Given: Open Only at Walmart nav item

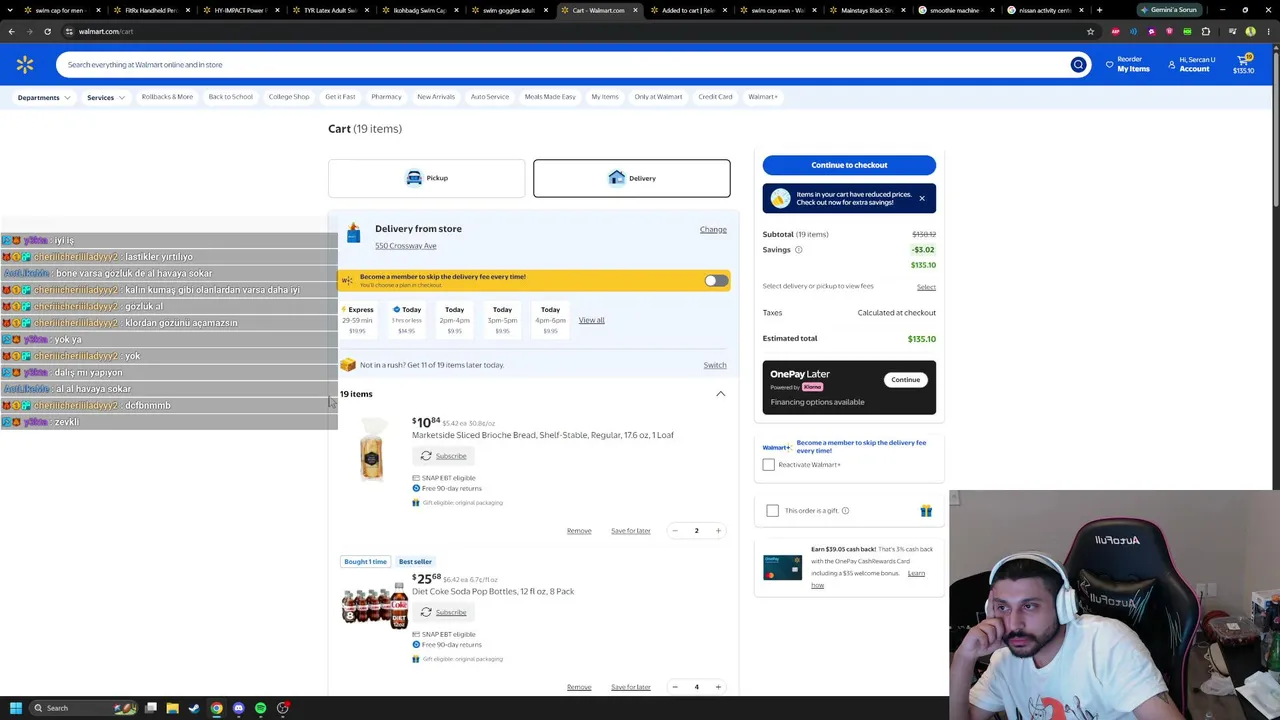Looking at the screenshot, I should tap(658, 97).
